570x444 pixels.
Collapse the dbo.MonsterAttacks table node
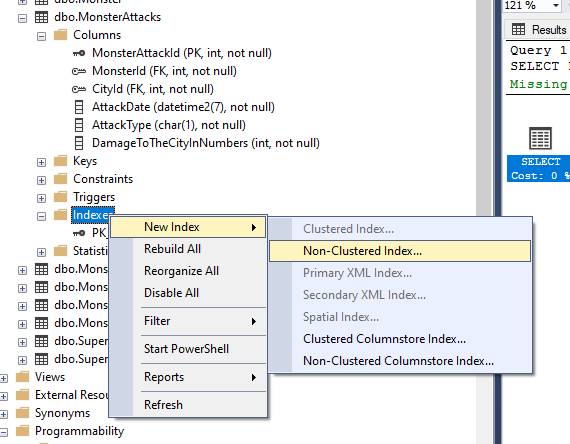pos(23,18)
